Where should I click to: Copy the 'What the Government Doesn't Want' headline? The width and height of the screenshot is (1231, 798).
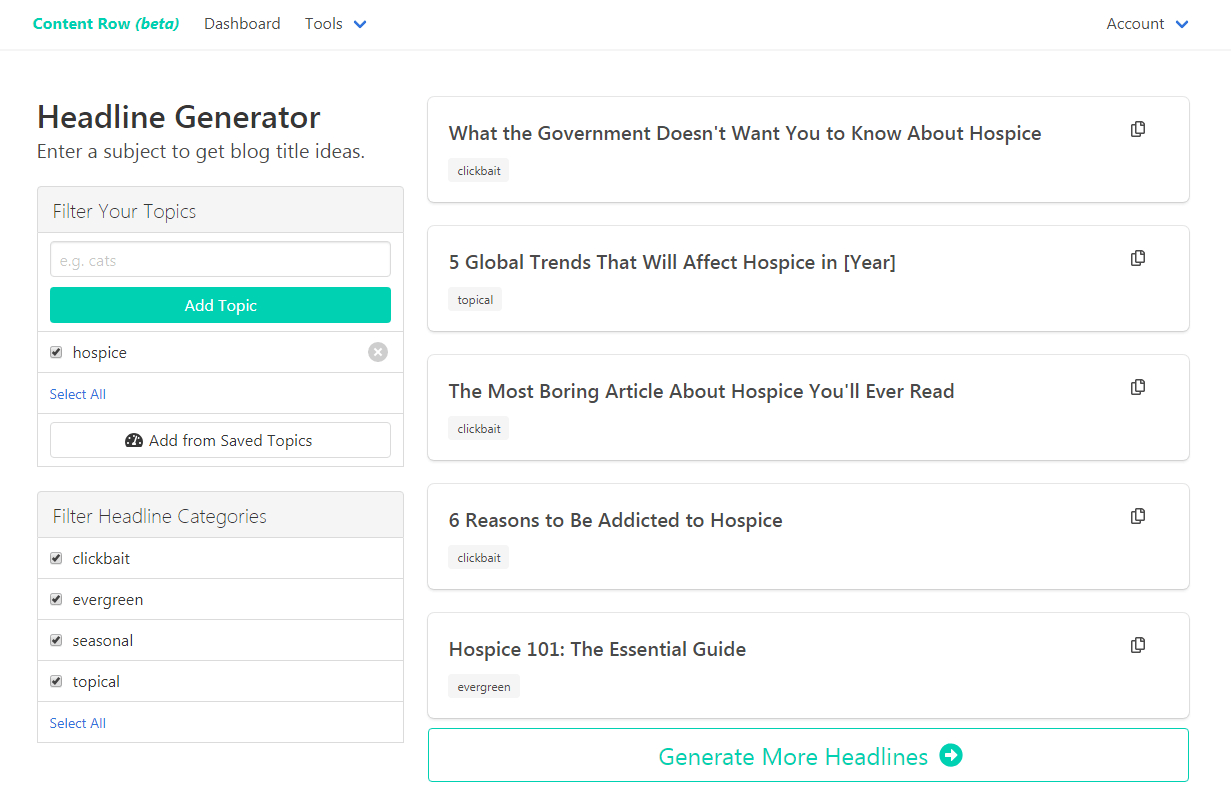point(1138,129)
